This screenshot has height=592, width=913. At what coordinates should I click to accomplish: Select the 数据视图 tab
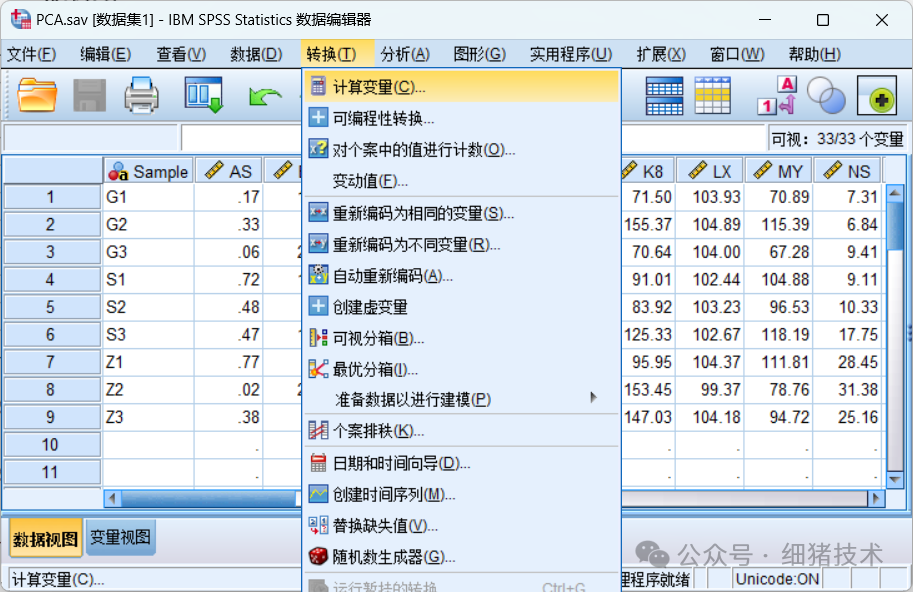click(x=45, y=537)
